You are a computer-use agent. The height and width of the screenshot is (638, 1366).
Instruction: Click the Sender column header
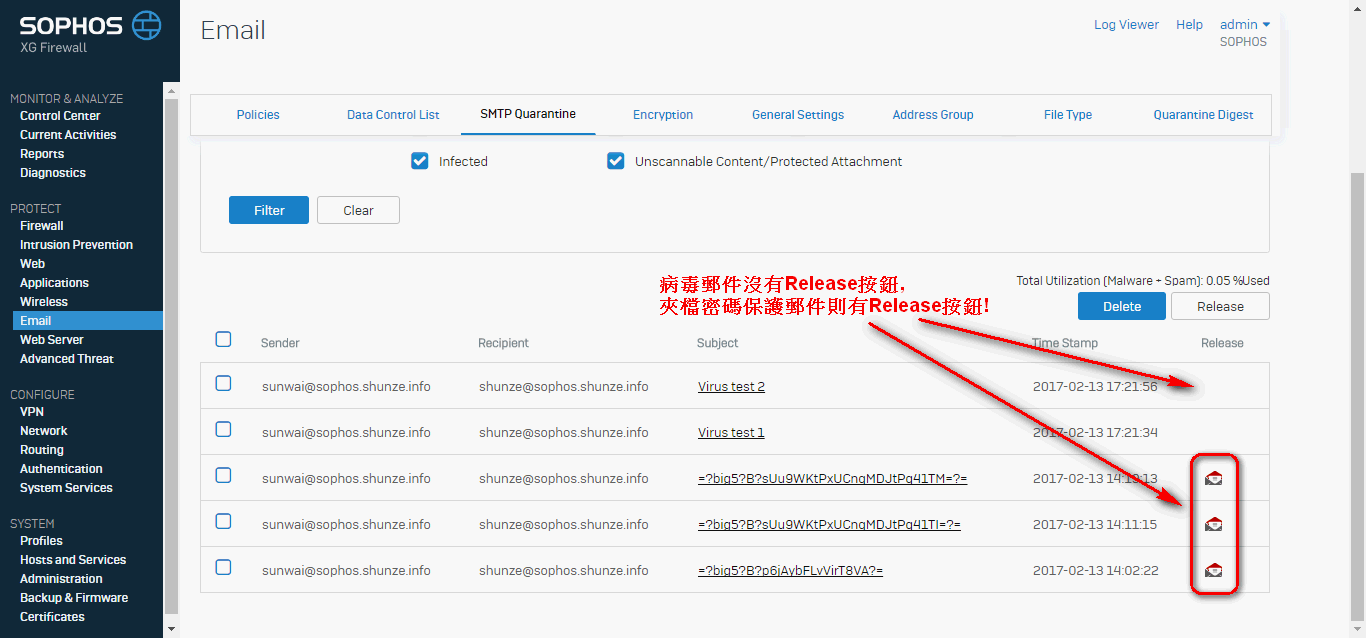tap(280, 343)
